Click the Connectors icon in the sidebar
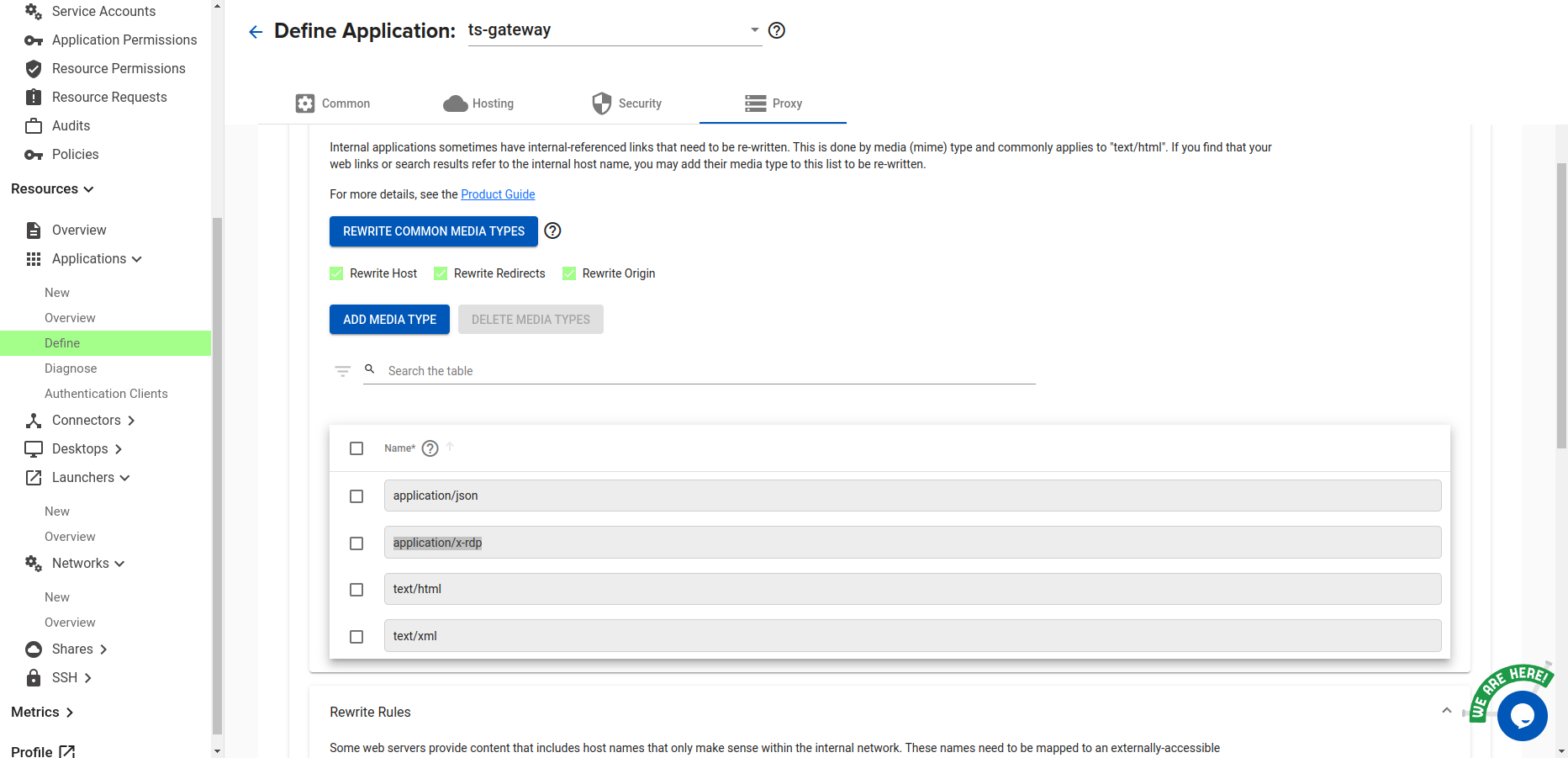 pyautogui.click(x=34, y=420)
